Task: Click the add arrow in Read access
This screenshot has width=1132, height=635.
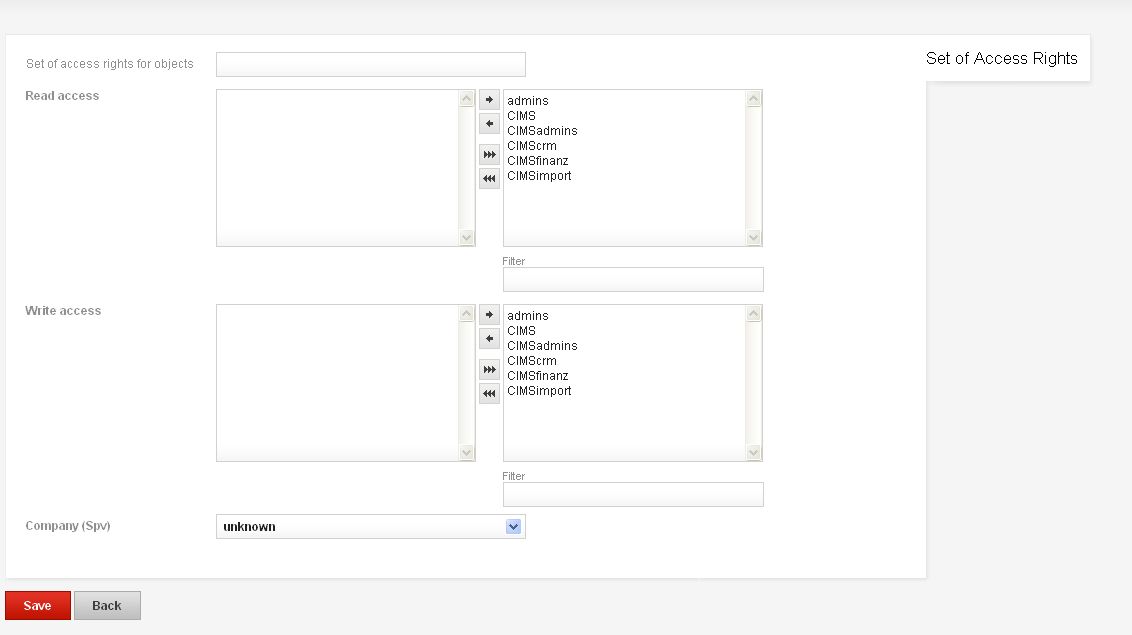Action: (x=489, y=100)
